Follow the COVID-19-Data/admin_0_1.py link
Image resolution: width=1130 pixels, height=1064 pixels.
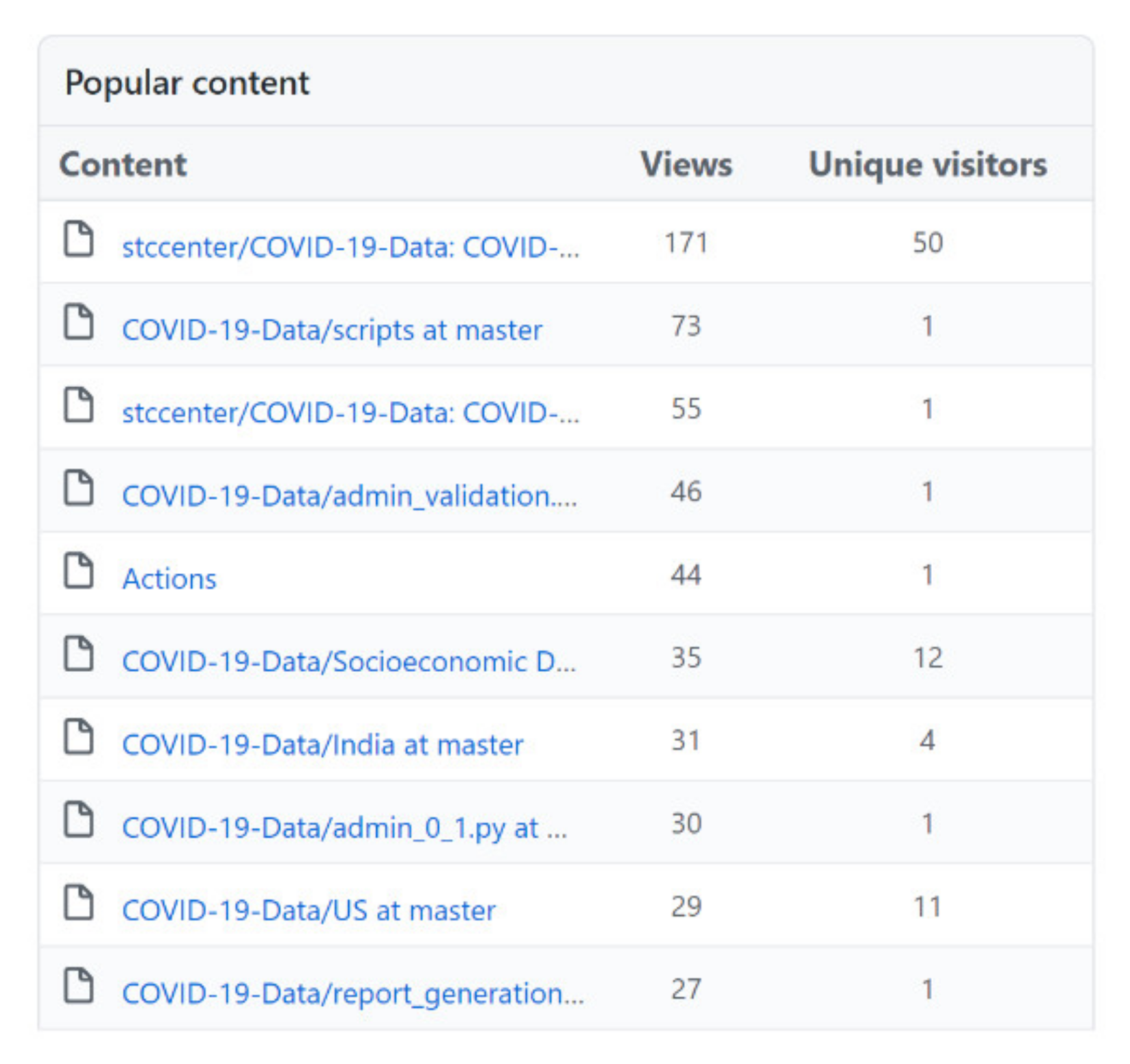[x=344, y=828]
